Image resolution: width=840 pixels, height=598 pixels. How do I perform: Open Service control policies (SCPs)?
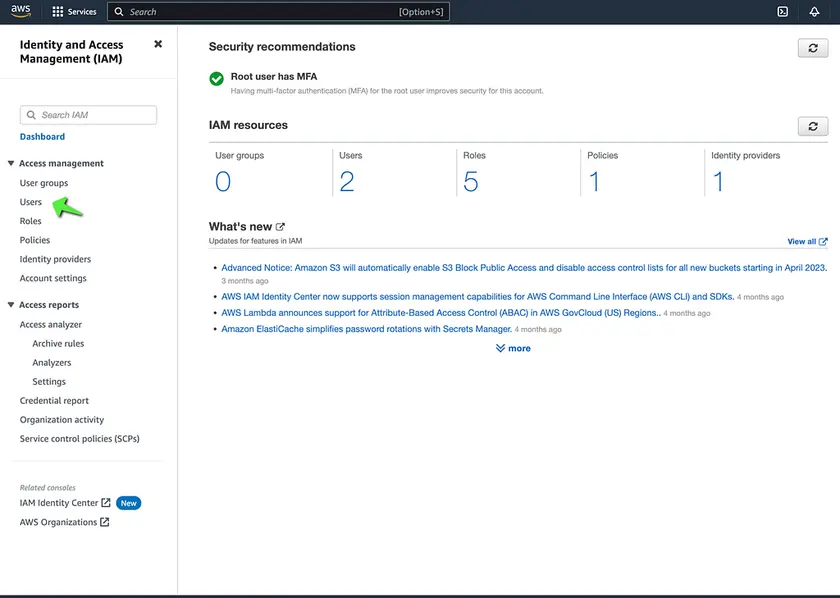click(79, 439)
